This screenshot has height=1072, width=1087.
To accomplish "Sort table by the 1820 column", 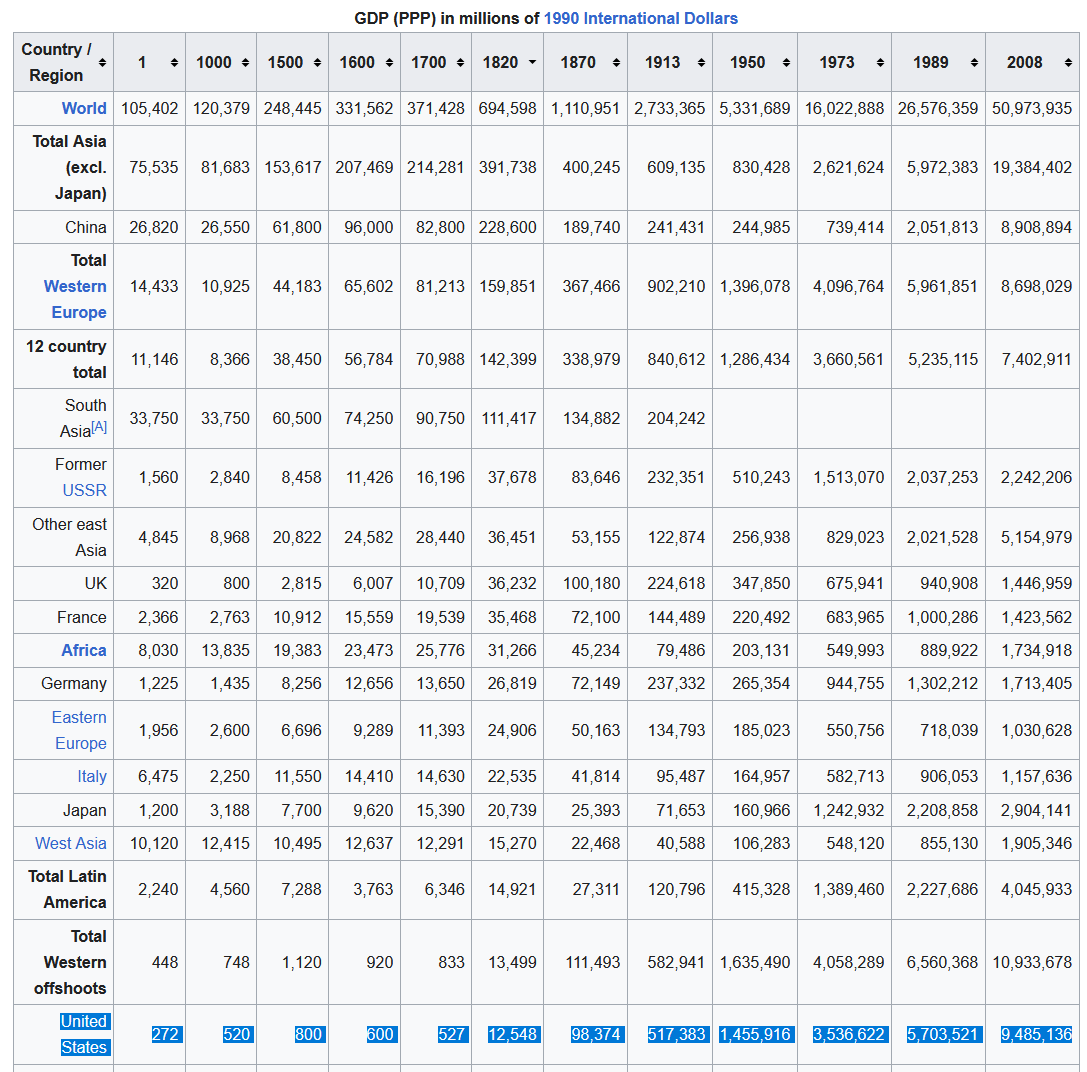I will (532, 62).
